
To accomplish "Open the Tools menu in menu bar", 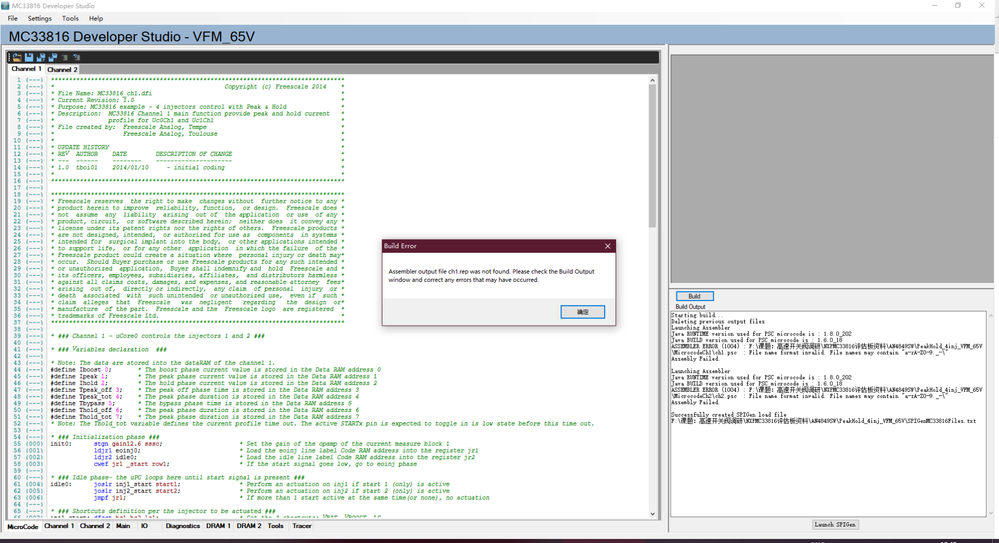I will click(x=70, y=18).
